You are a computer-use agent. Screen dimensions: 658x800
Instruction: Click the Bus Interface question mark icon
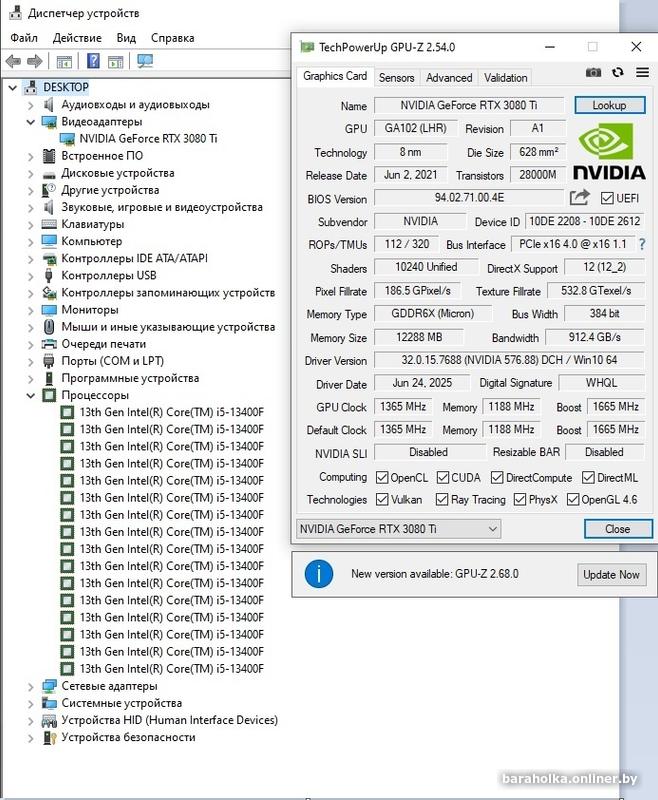pyautogui.click(x=642, y=244)
